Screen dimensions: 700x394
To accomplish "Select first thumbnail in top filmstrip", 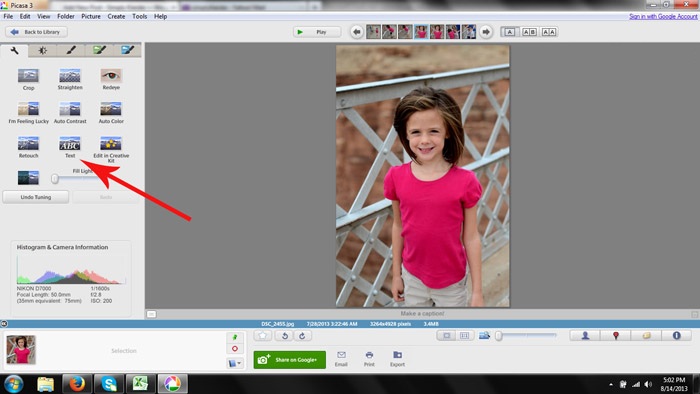I will (x=373, y=32).
